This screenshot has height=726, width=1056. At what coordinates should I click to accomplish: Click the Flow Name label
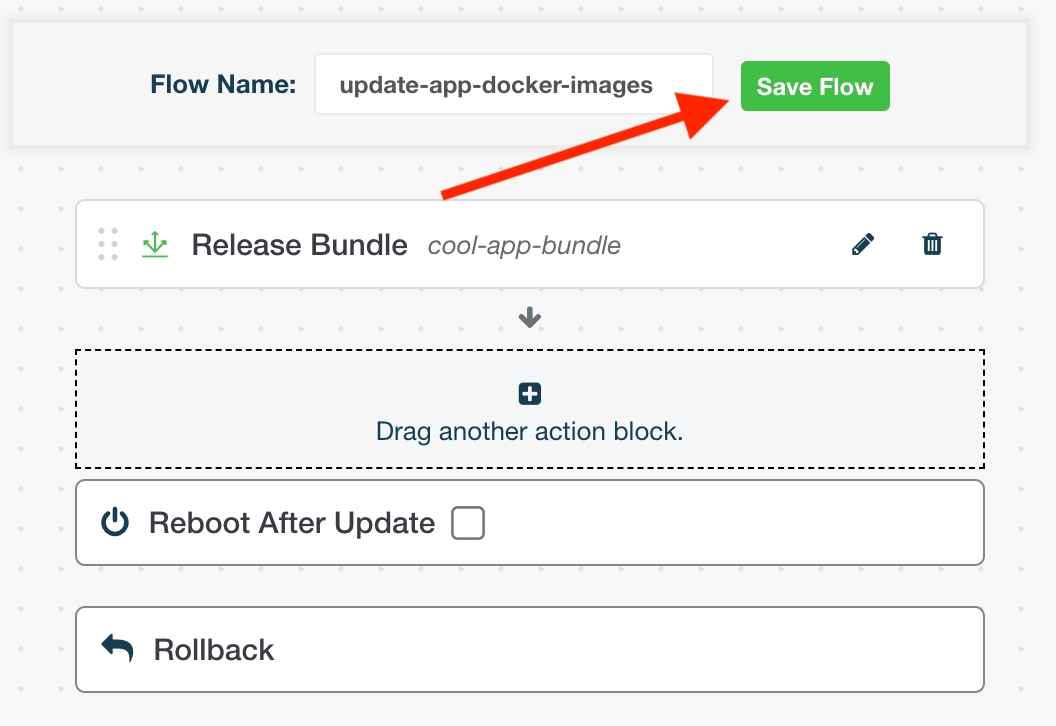click(x=223, y=85)
